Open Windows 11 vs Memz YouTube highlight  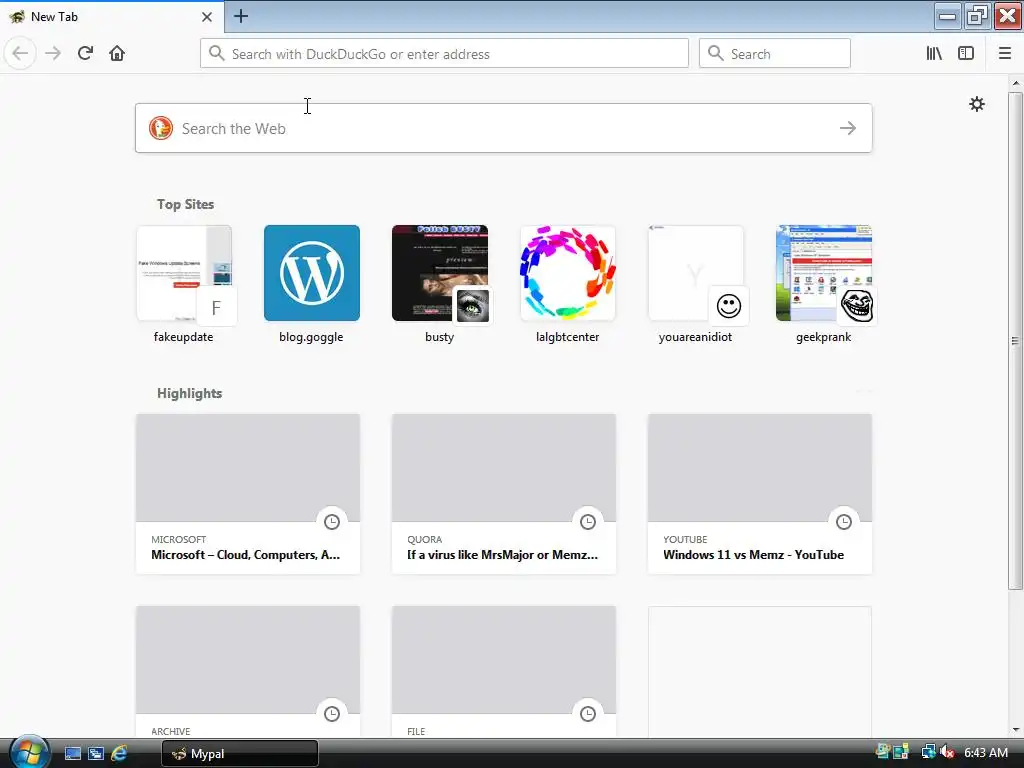[x=760, y=494]
